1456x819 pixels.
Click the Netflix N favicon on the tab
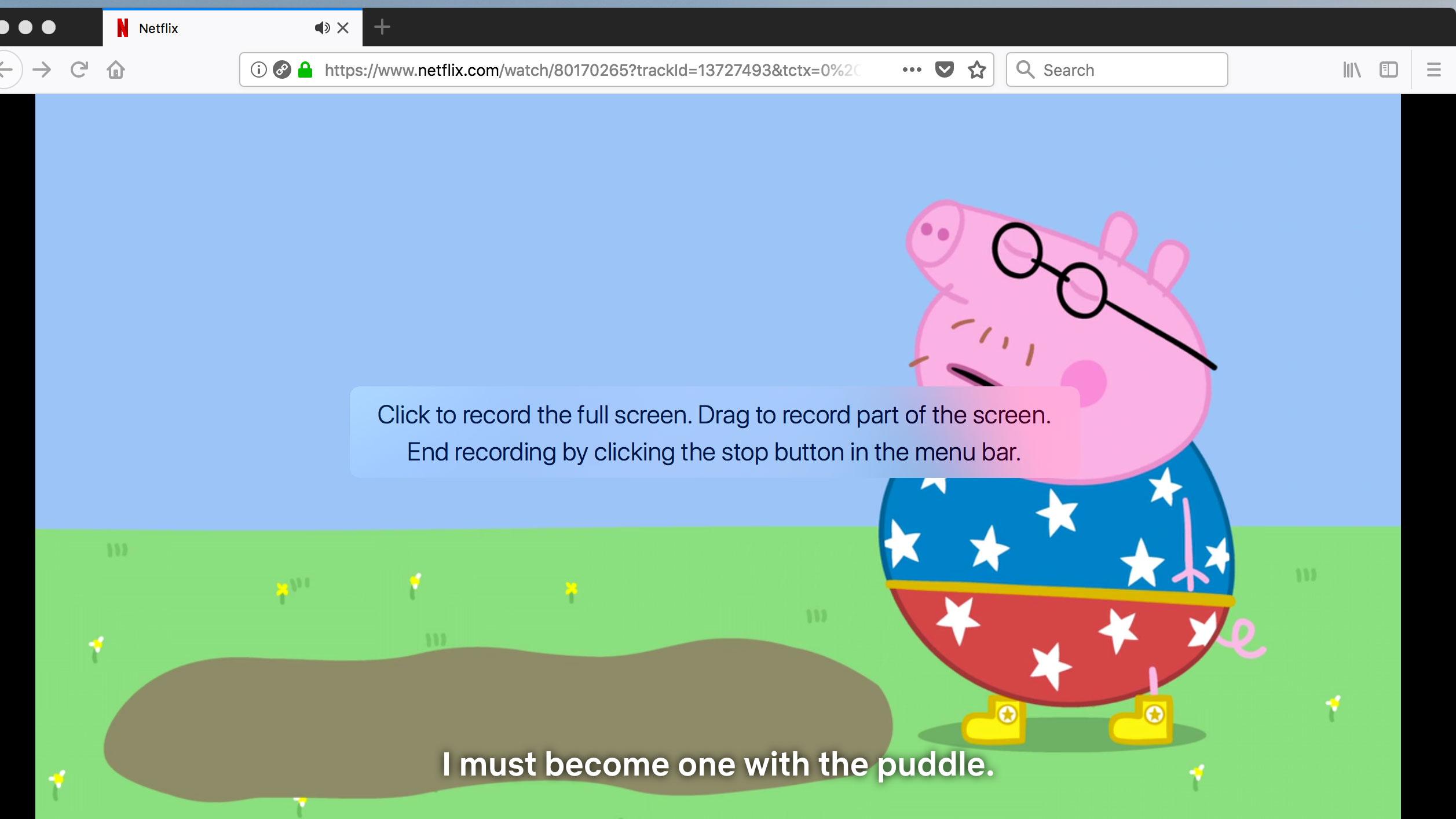pos(122,28)
